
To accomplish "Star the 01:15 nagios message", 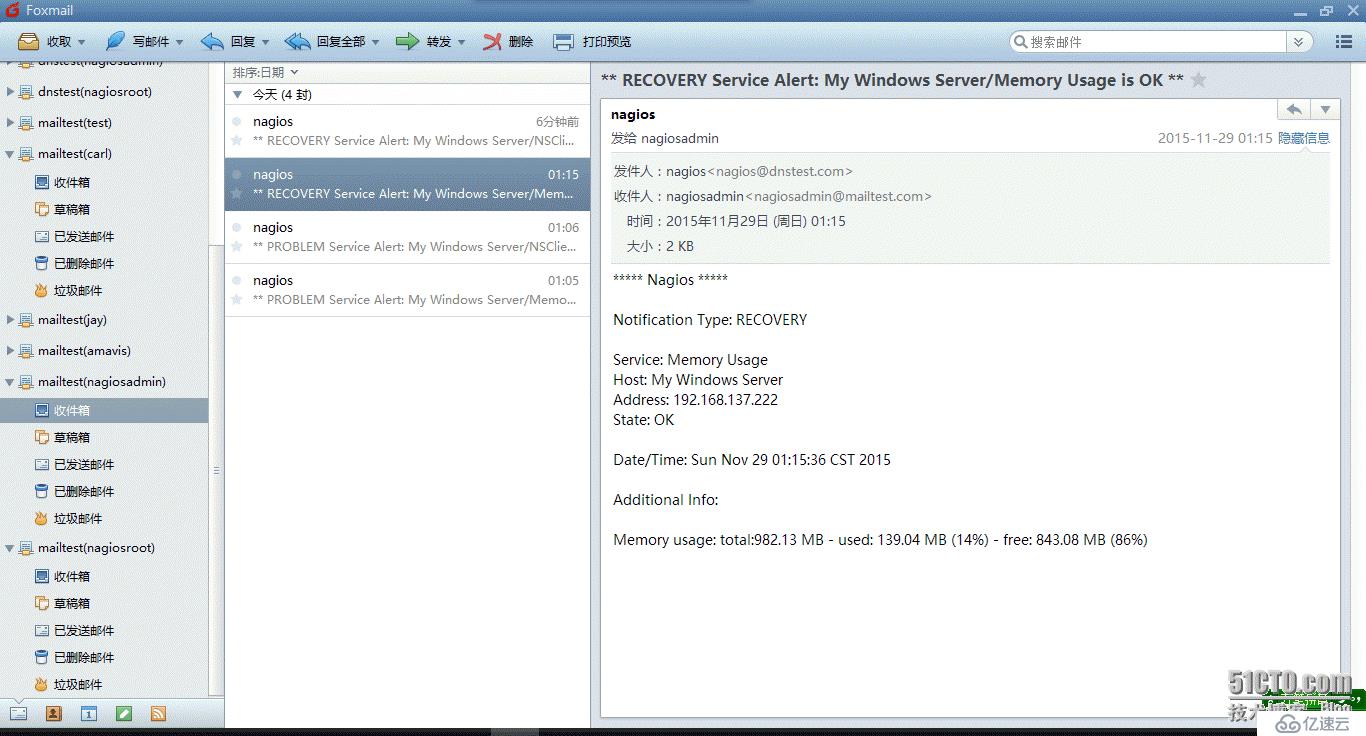I will 237,194.
